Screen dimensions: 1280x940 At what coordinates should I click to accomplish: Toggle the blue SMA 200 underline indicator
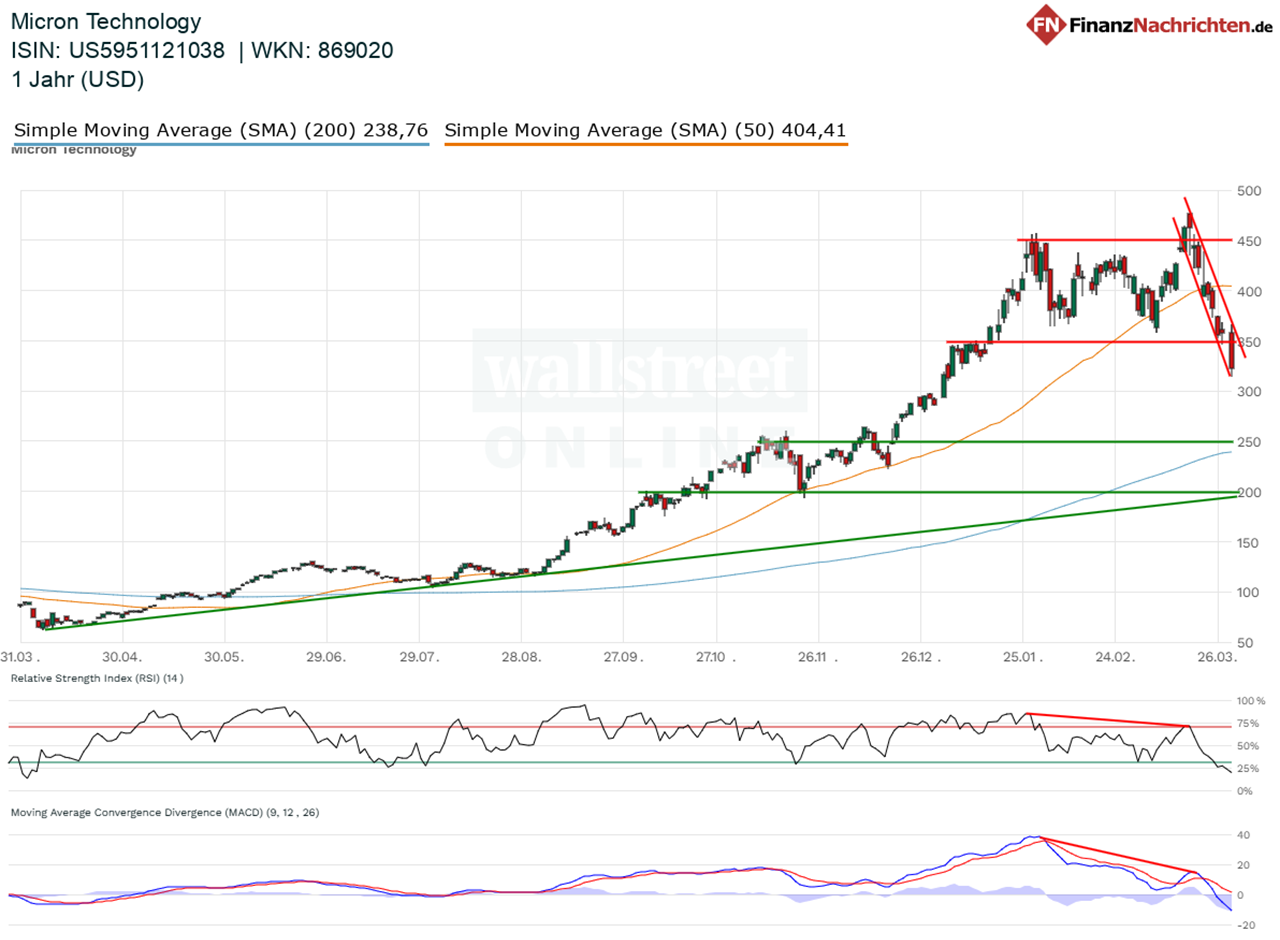220,143
